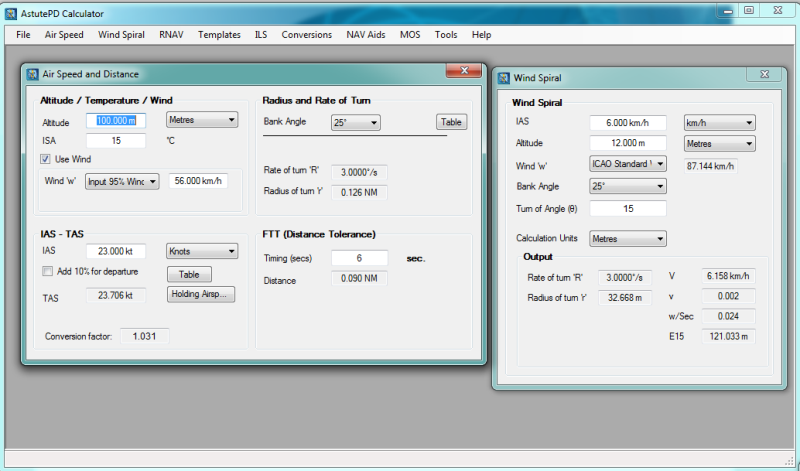Close the Wind Spiral window
This screenshot has height=471, width=800.
click(764, 74)
